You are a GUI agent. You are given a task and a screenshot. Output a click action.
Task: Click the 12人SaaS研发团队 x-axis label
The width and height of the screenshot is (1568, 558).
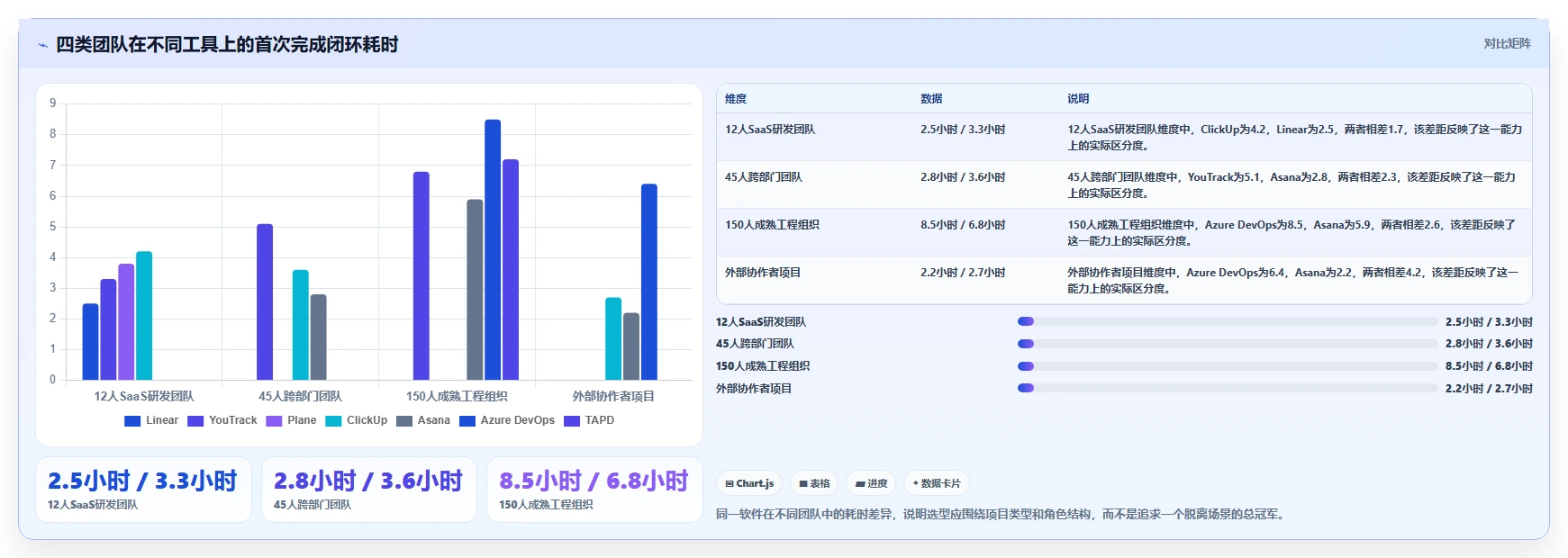pos(144,396)
